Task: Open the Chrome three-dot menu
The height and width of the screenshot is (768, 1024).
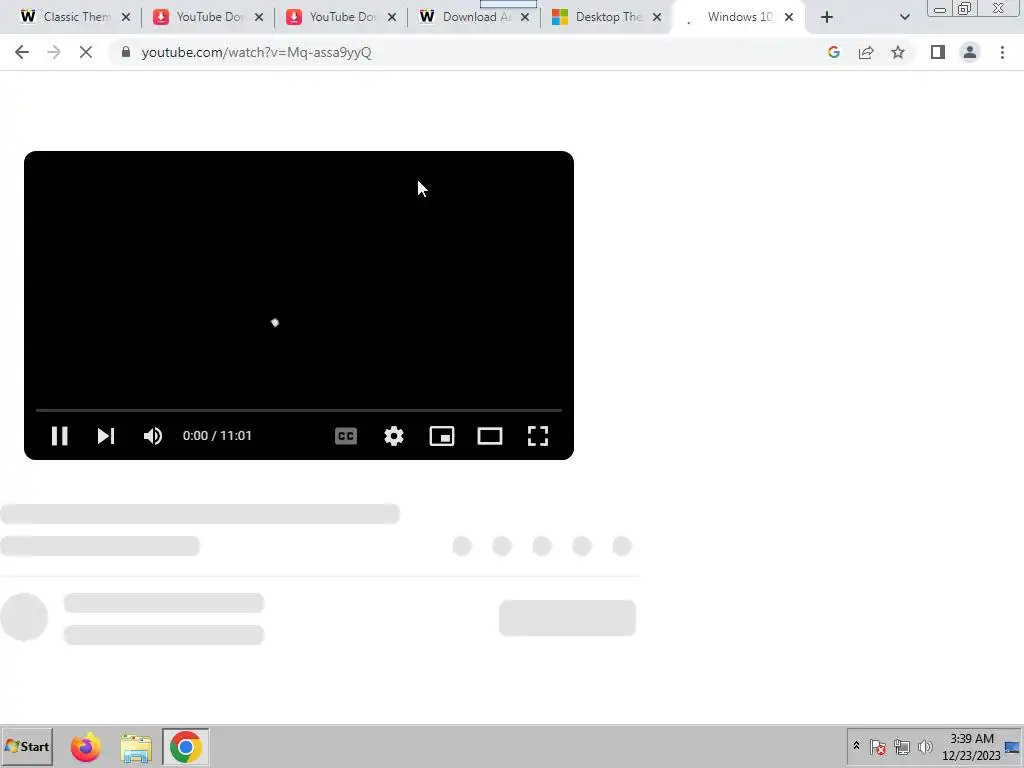Action: tap(1002, 52)
